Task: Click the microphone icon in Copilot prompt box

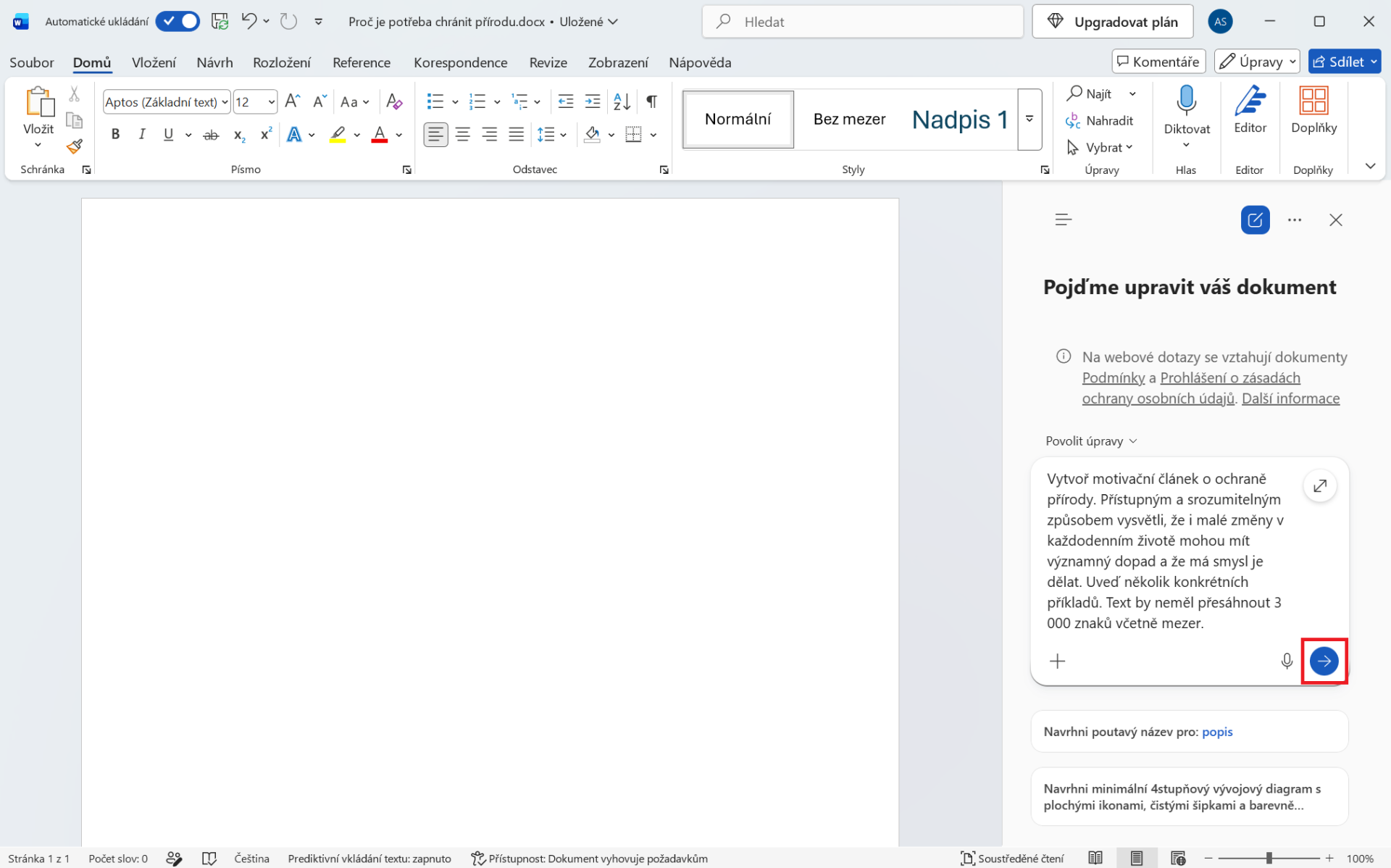Action: (x=1287, y=661)
